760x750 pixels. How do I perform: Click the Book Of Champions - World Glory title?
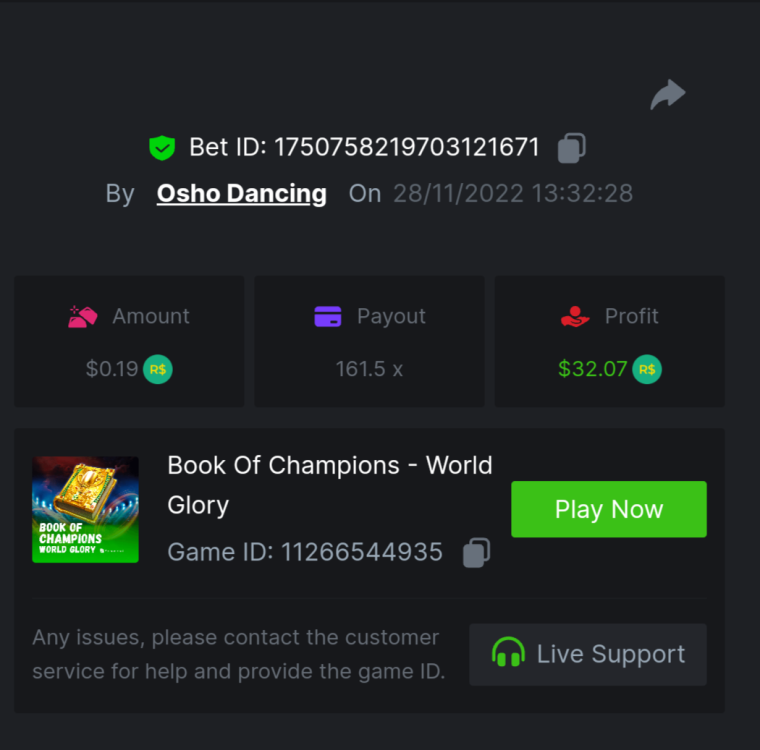tap(329, 485)
